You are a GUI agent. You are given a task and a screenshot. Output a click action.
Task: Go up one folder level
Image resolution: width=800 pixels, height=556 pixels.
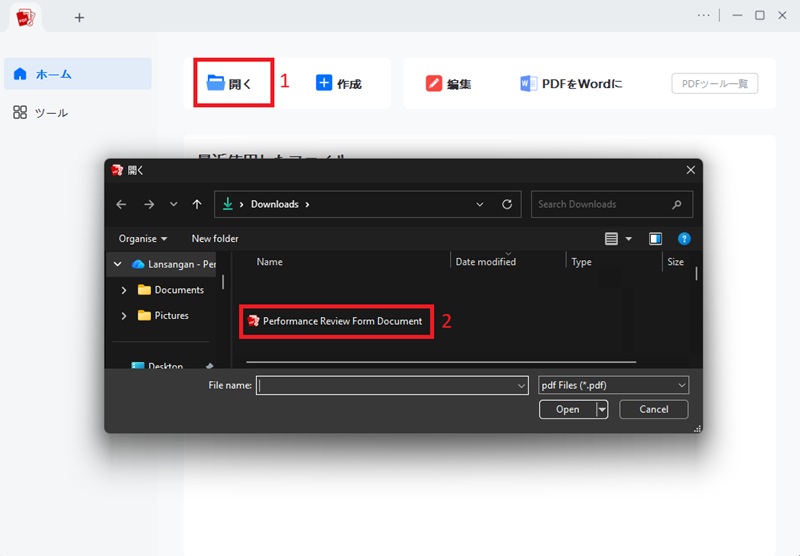[197, 205]
